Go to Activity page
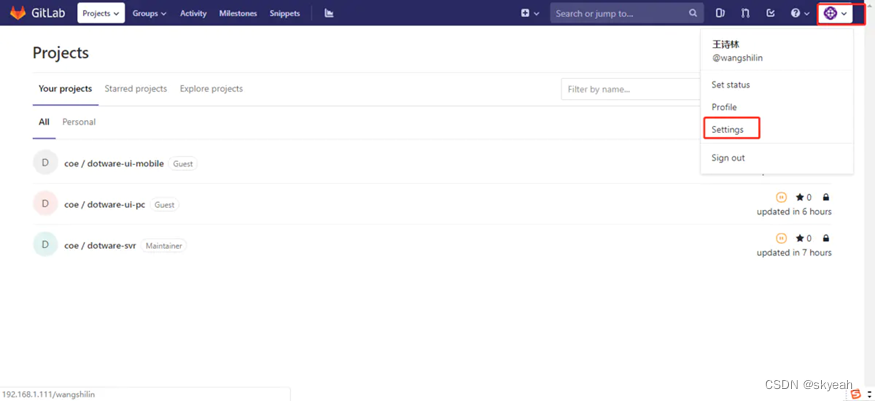The width and height of the screenshot is (875, 401). [x=193, y=13]
